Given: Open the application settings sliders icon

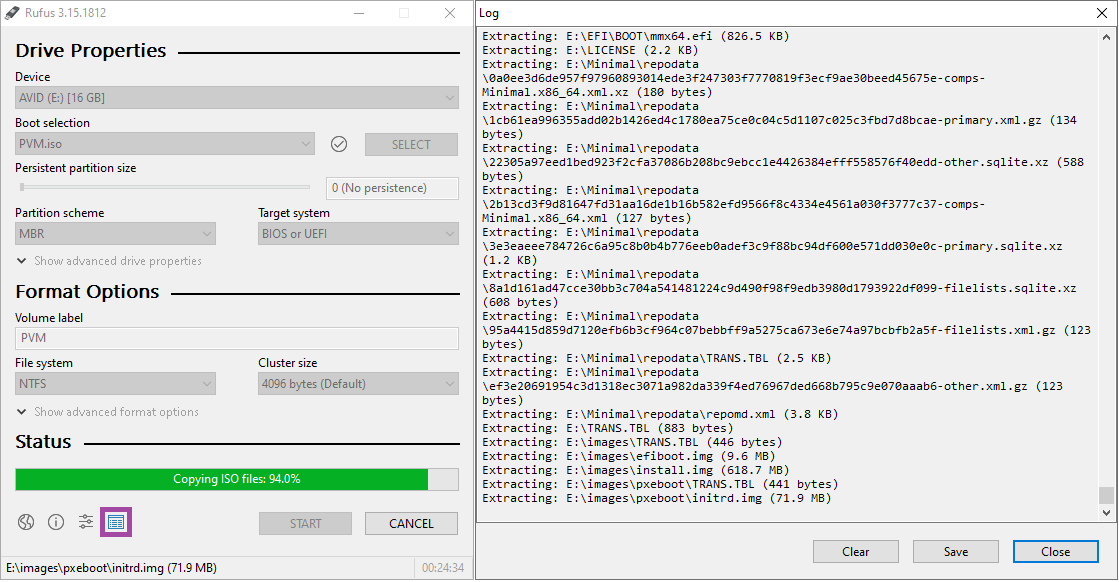Looking at the screenshot, I should coord(86,522).
